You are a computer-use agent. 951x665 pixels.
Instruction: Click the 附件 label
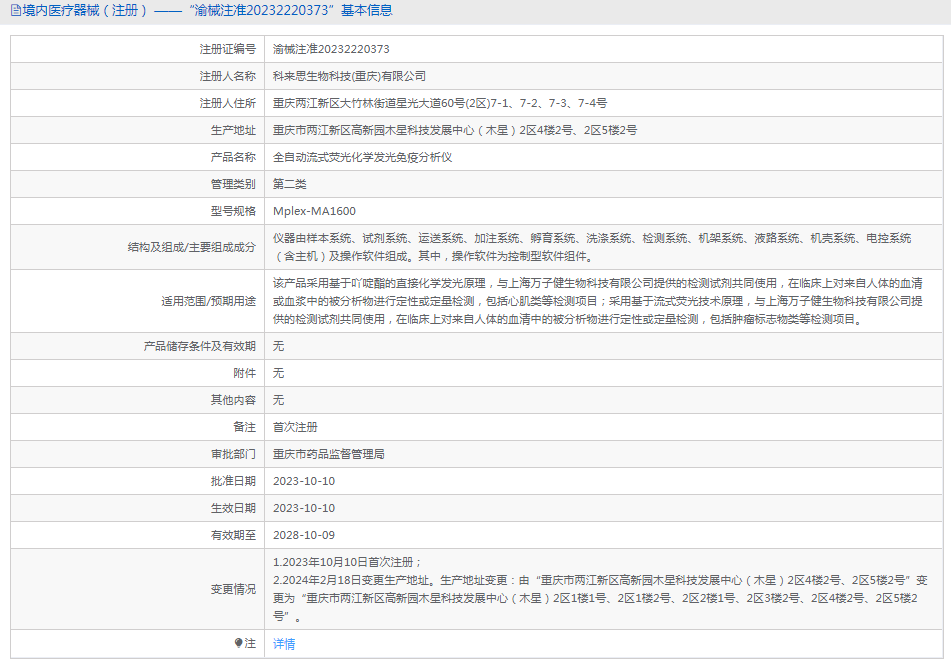(244, 373)
